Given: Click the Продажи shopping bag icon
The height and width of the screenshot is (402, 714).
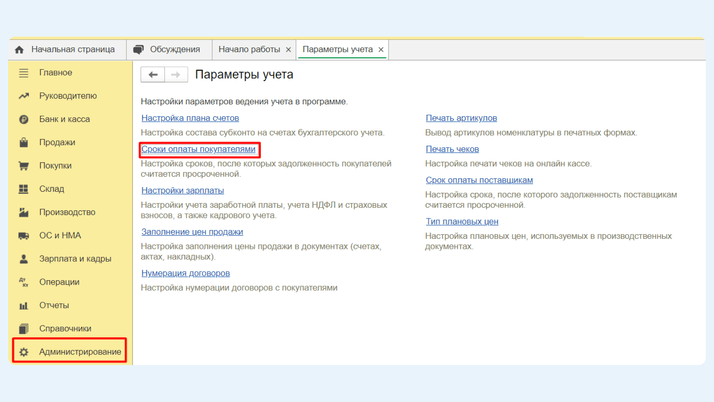Looking at the screenshot, I should (x=24, y=142).
